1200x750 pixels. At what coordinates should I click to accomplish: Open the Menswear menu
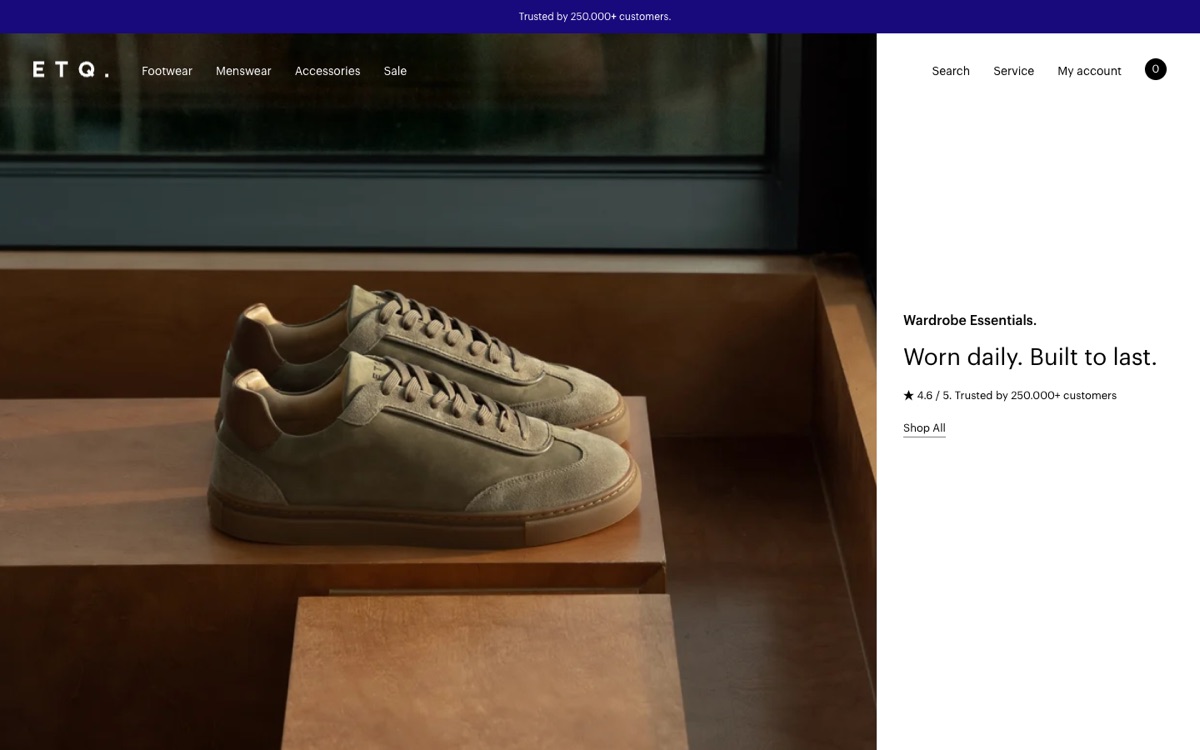point(243,71)
